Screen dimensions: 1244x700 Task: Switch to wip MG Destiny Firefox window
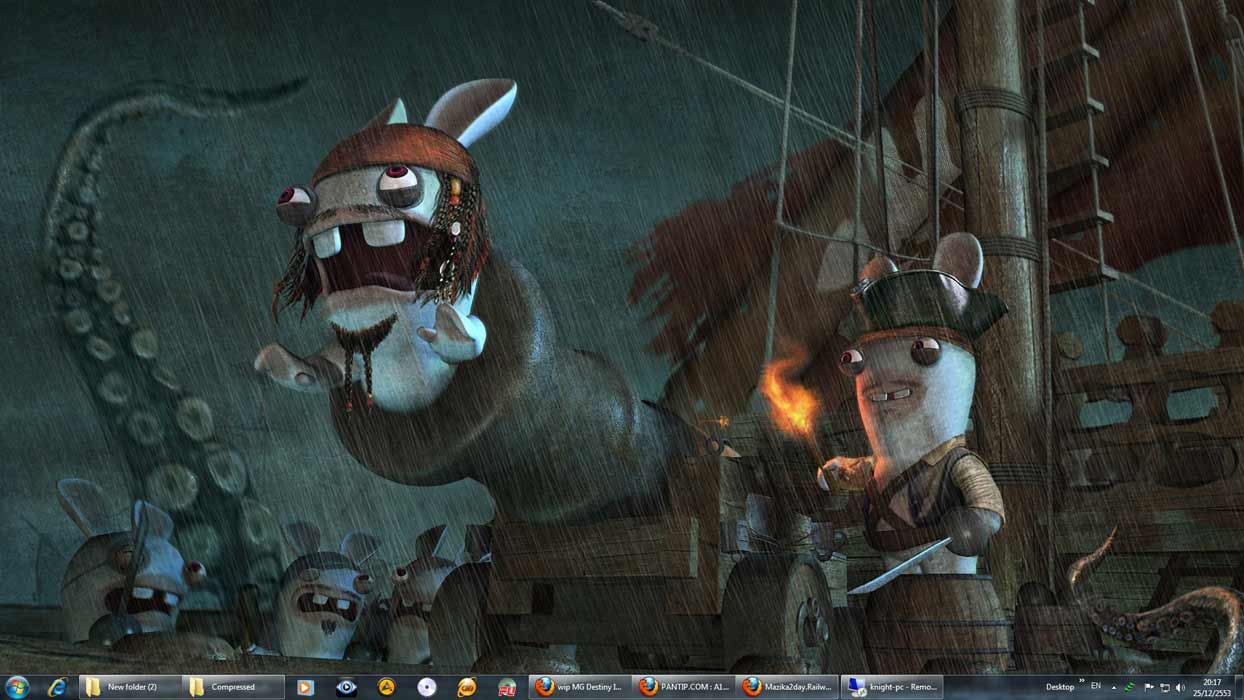tap(579, 687)
